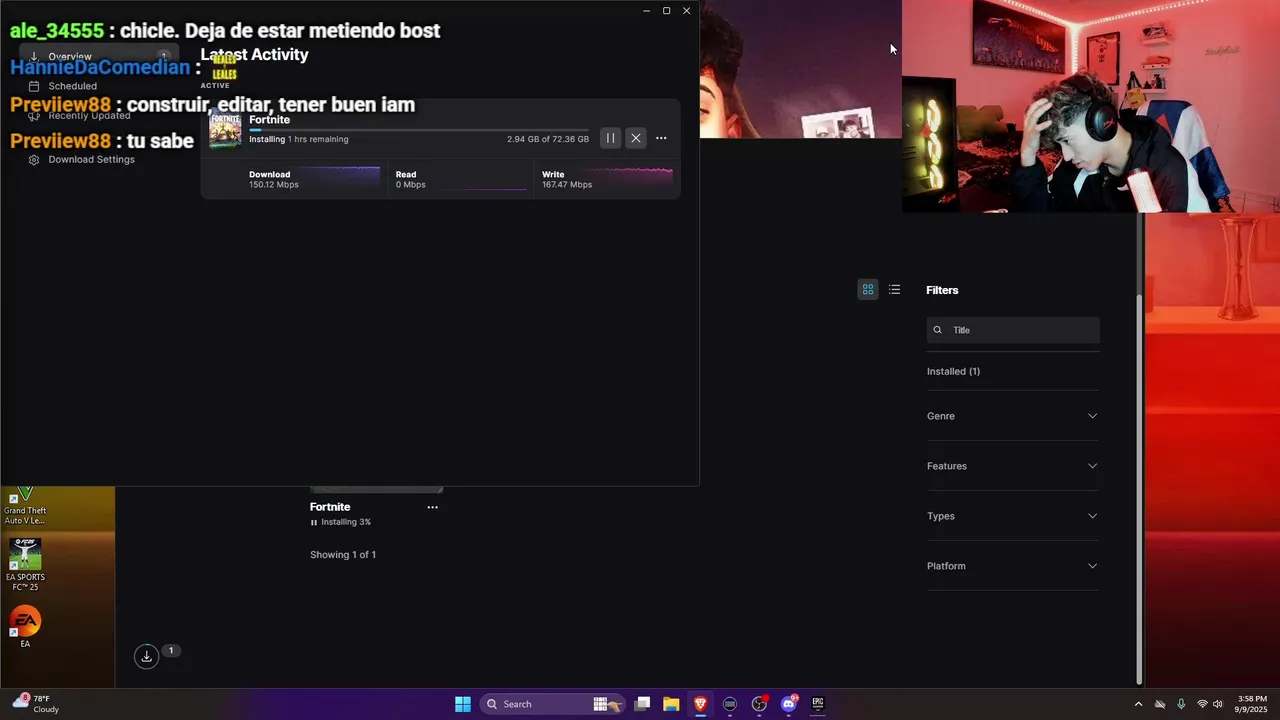Open the EA app desktop shortcut

pos(25,627)
